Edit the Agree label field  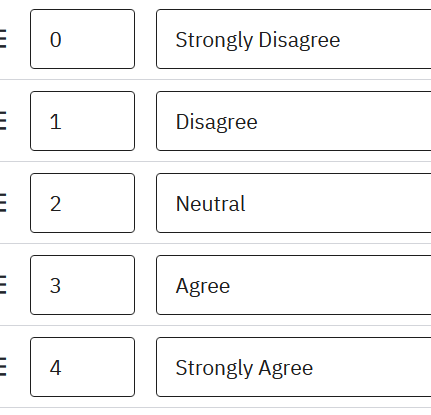pos(293,285)
